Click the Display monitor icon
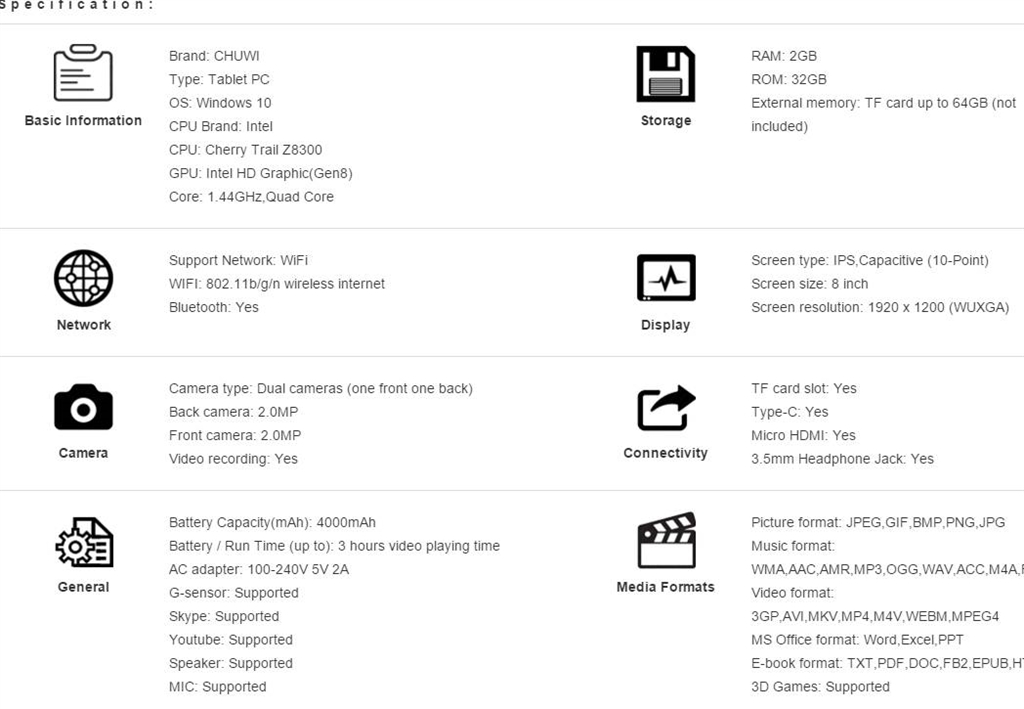The width and height of the screenshot is (1024, 709). pos(665,278)
